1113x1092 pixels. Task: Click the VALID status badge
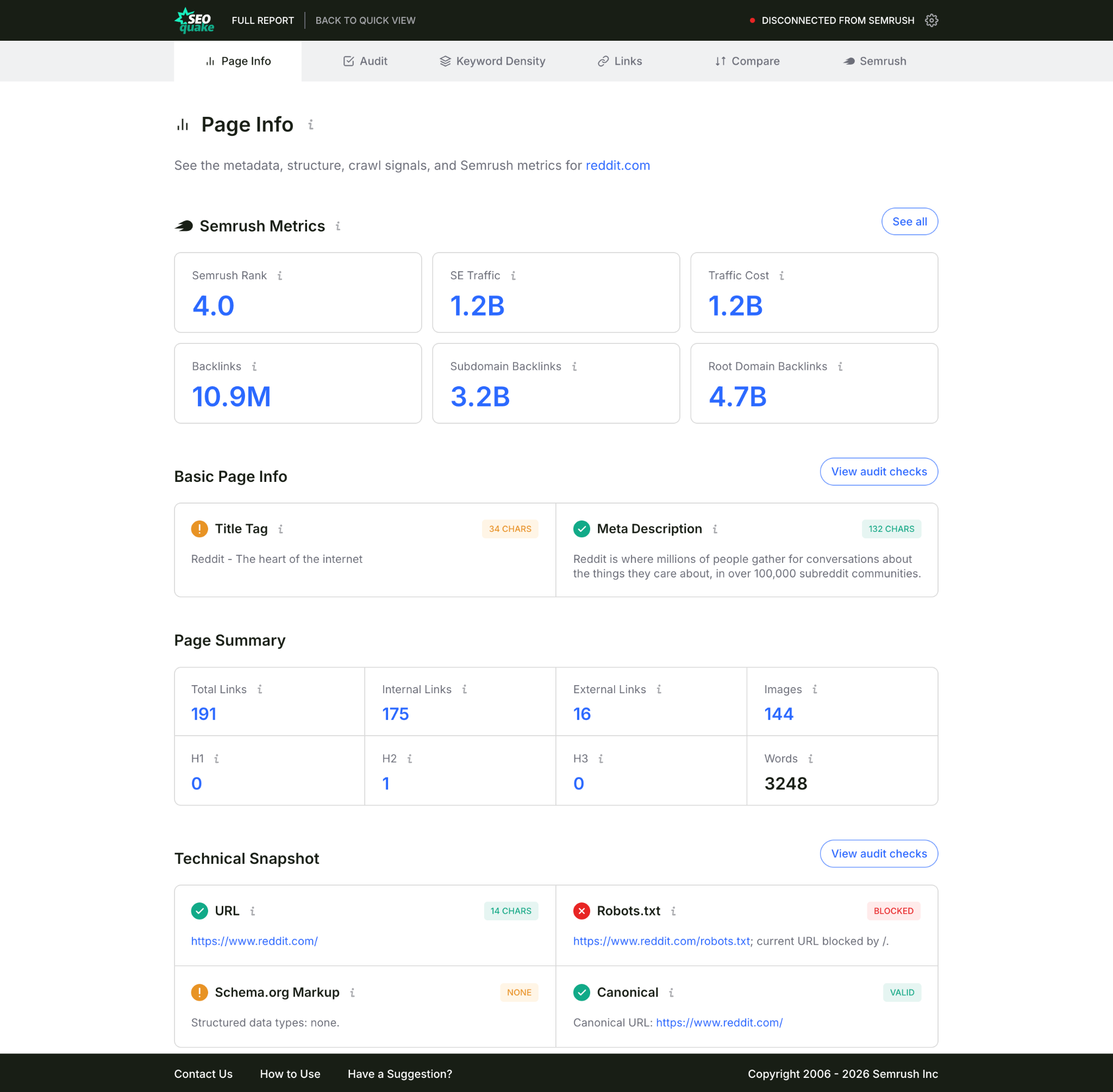[x=902, y=992]
